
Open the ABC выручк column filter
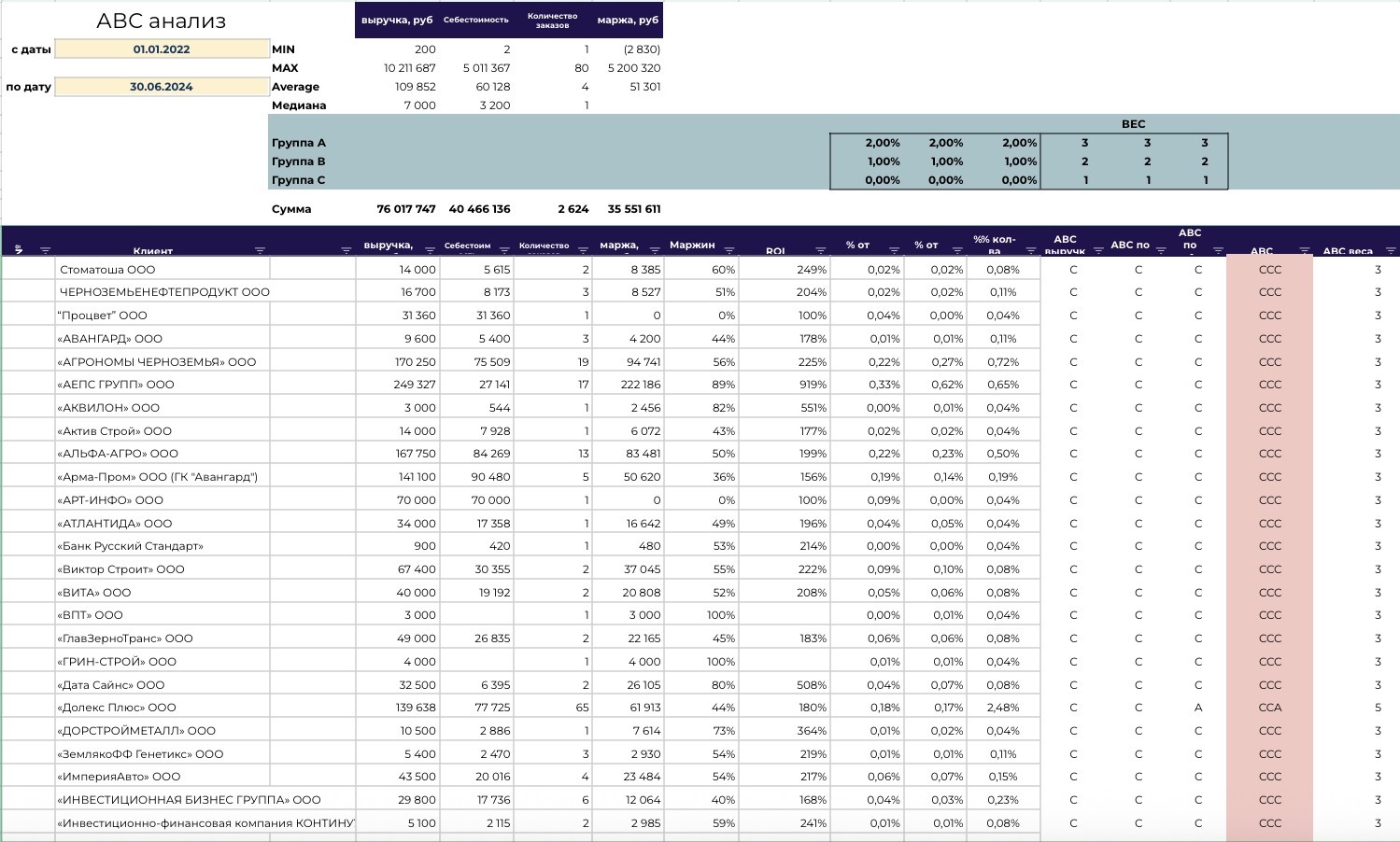(x=1096, y=250)
